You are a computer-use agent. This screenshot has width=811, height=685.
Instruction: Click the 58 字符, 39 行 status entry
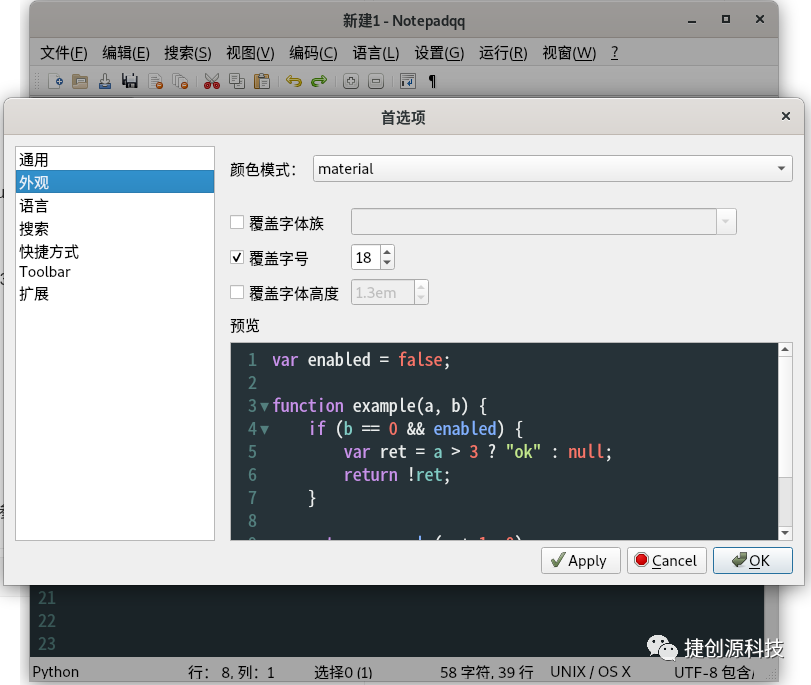(487, 672)
